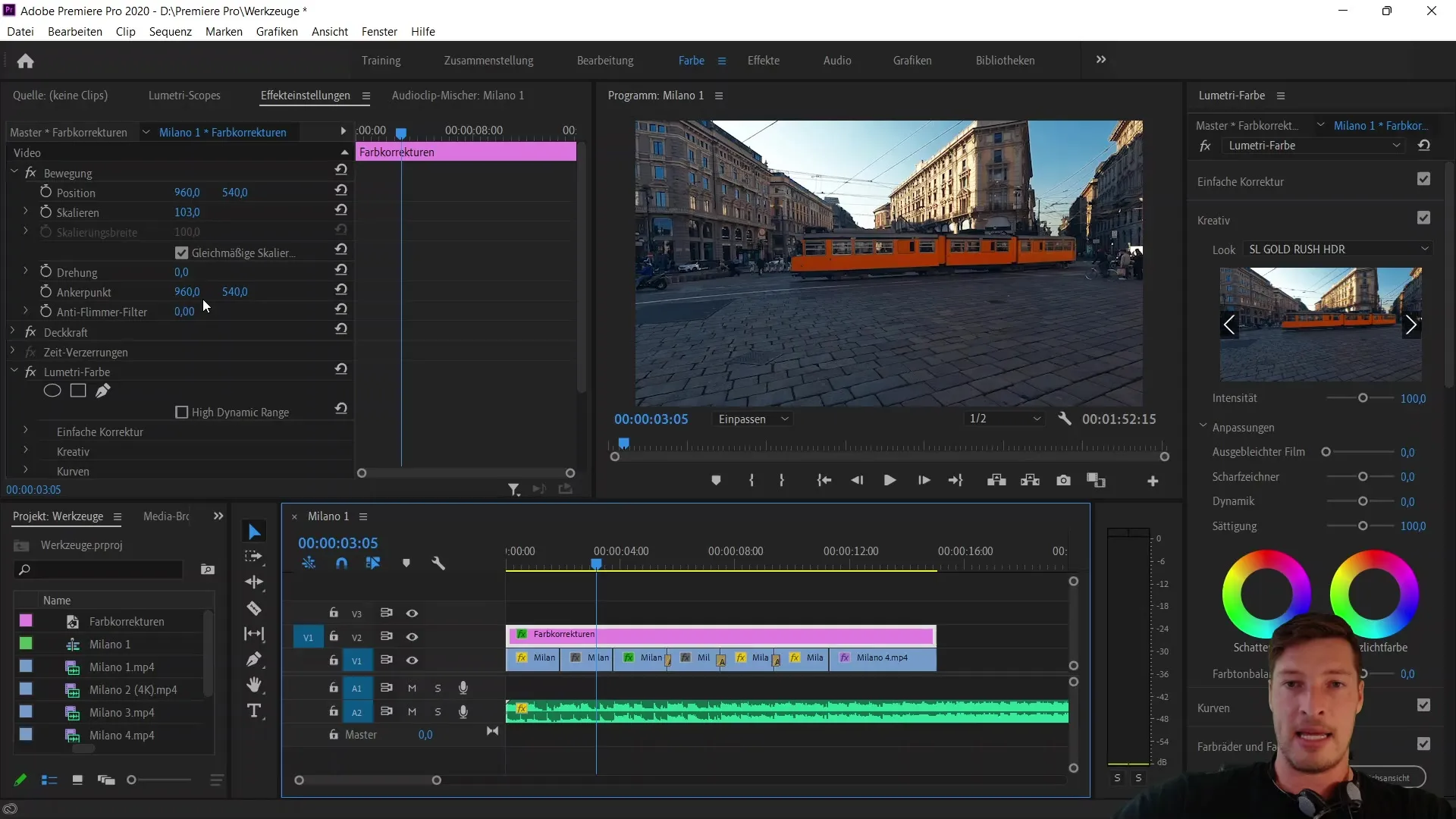Select the Hand tool

[x=254, y=685]
